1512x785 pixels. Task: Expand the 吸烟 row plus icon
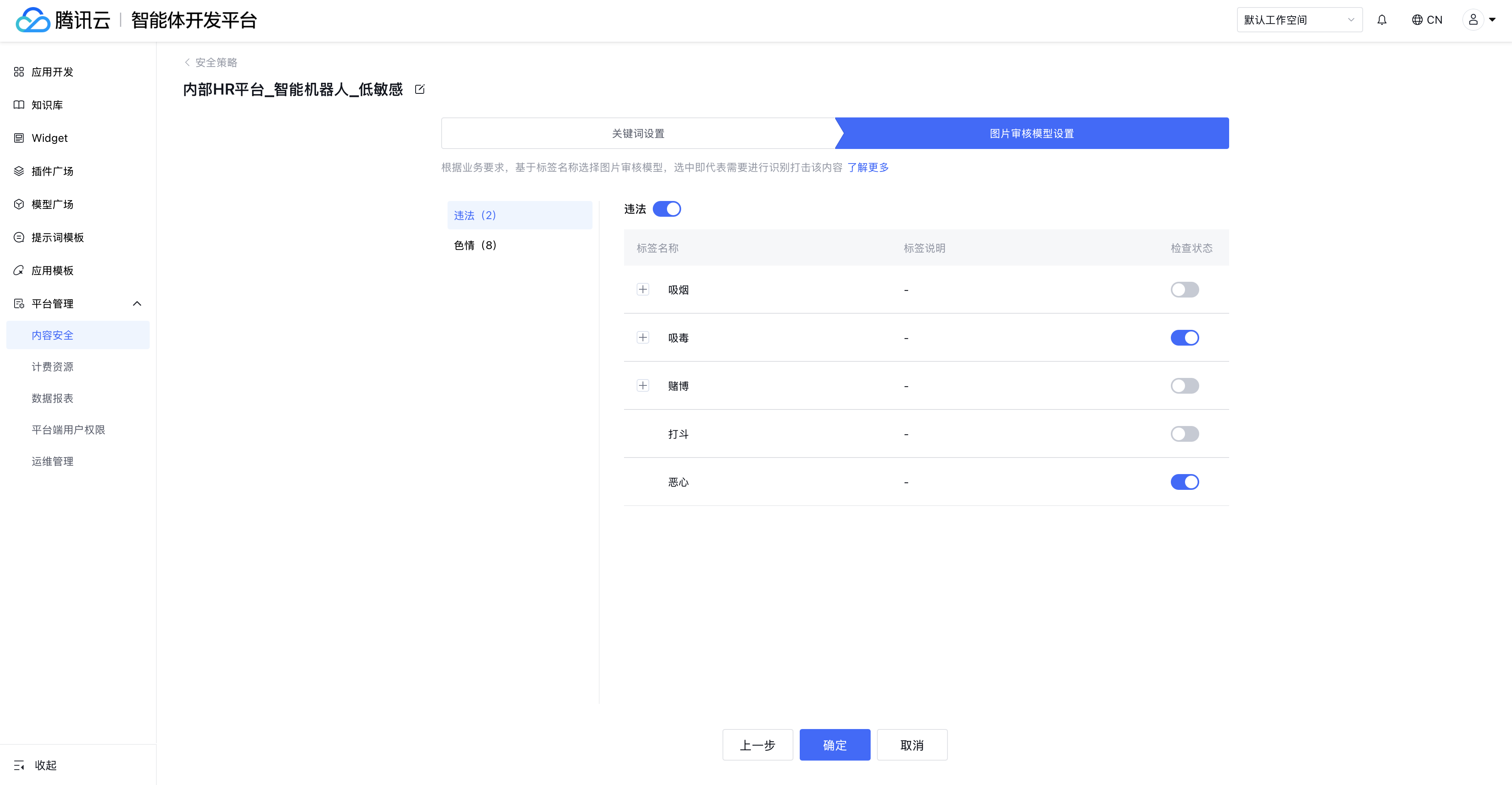tap(643, 290)
